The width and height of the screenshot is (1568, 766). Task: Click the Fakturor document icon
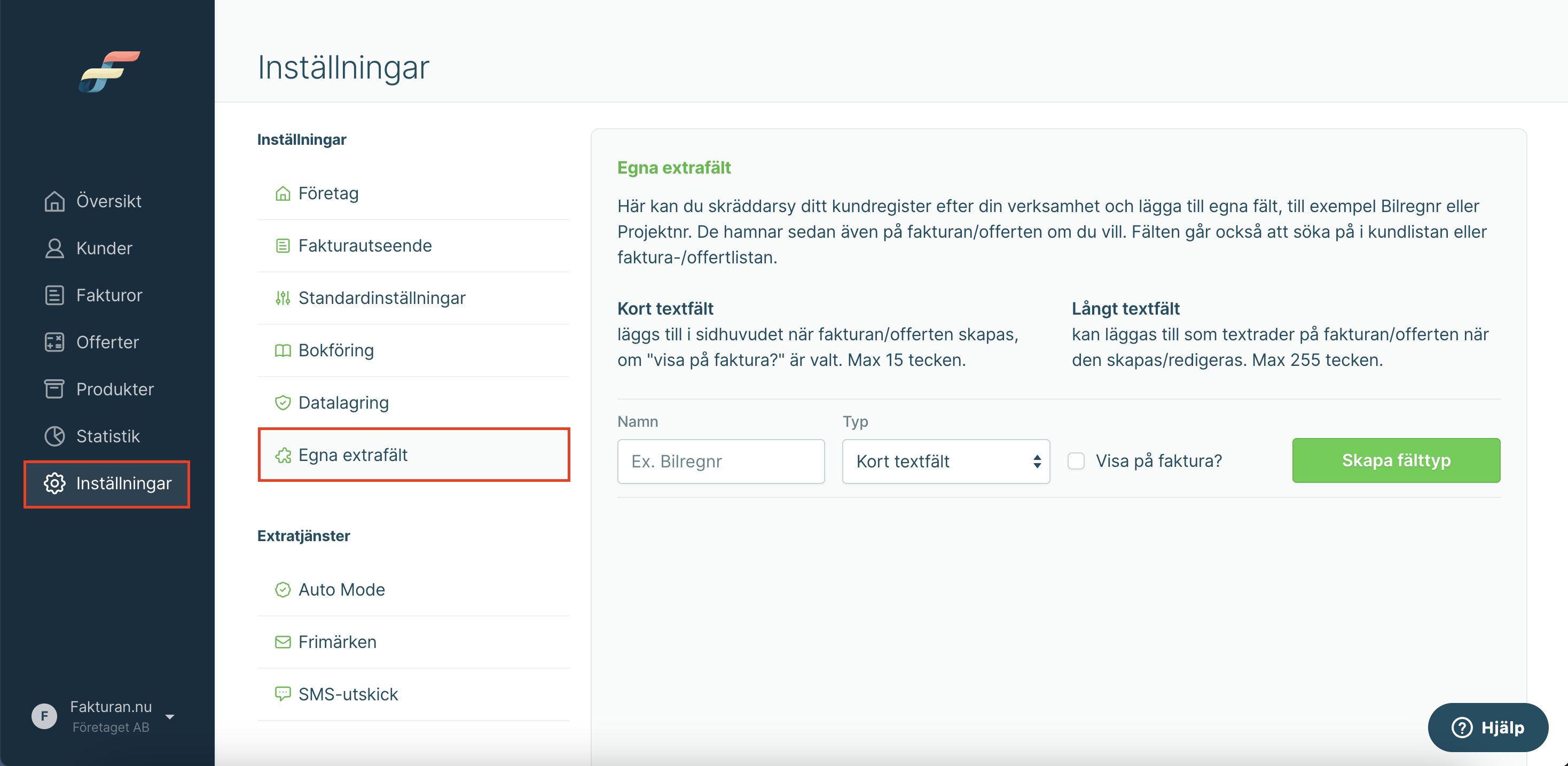tap(54, 295)
